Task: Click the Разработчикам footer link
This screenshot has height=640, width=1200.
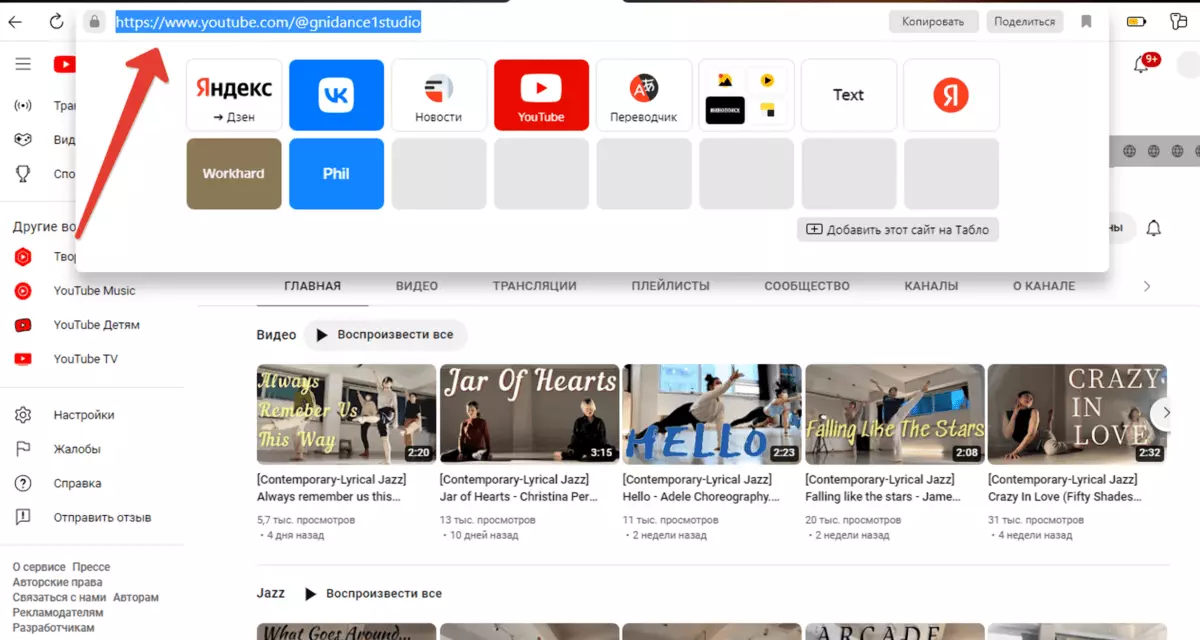Action: pos(54,627)
